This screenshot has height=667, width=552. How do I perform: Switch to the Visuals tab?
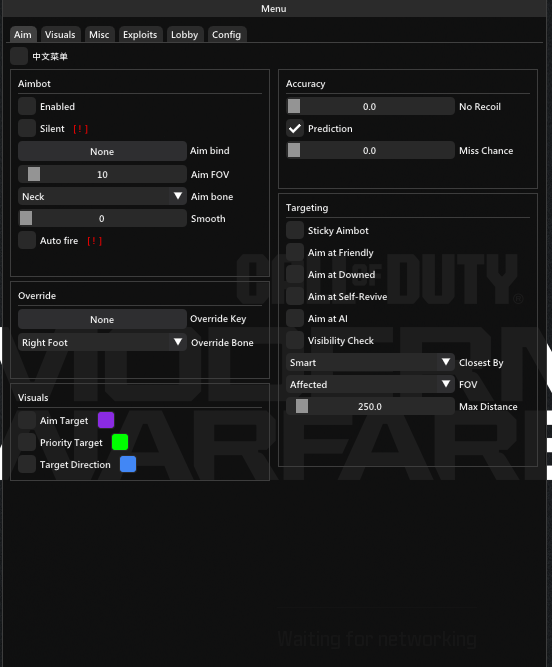pos(60,34)
